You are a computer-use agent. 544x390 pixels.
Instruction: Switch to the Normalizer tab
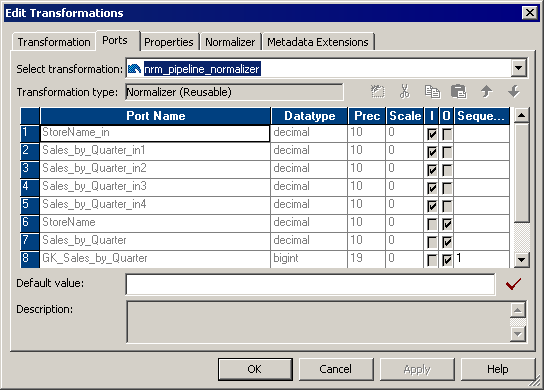(x=230, y=42)
